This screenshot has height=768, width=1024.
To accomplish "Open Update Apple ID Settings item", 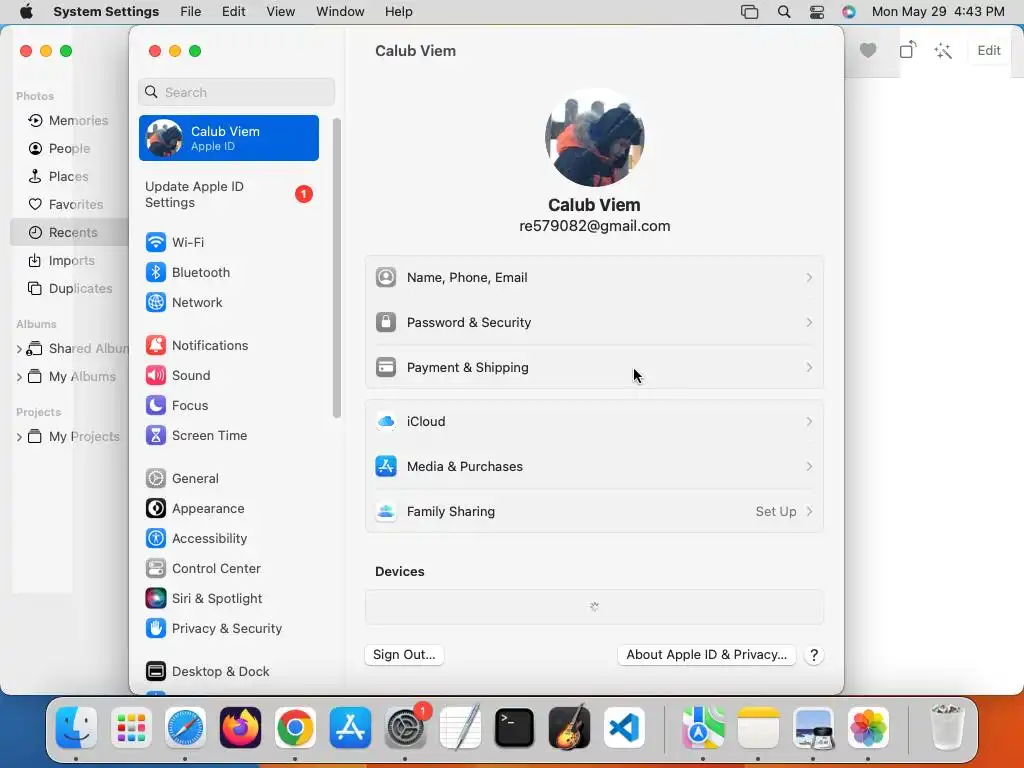I will pos(229,195).
